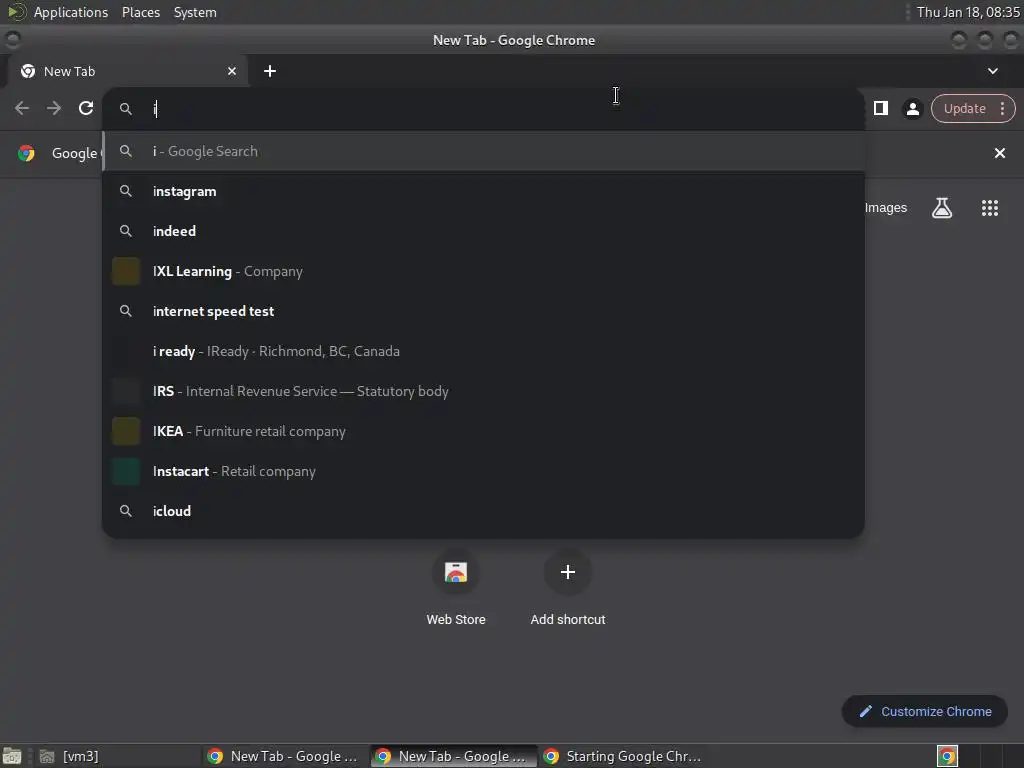The width and height of the screenshot is (1024, 768).
Task: Pick the IXL Learning suggestion
Action: pos(484,271)
